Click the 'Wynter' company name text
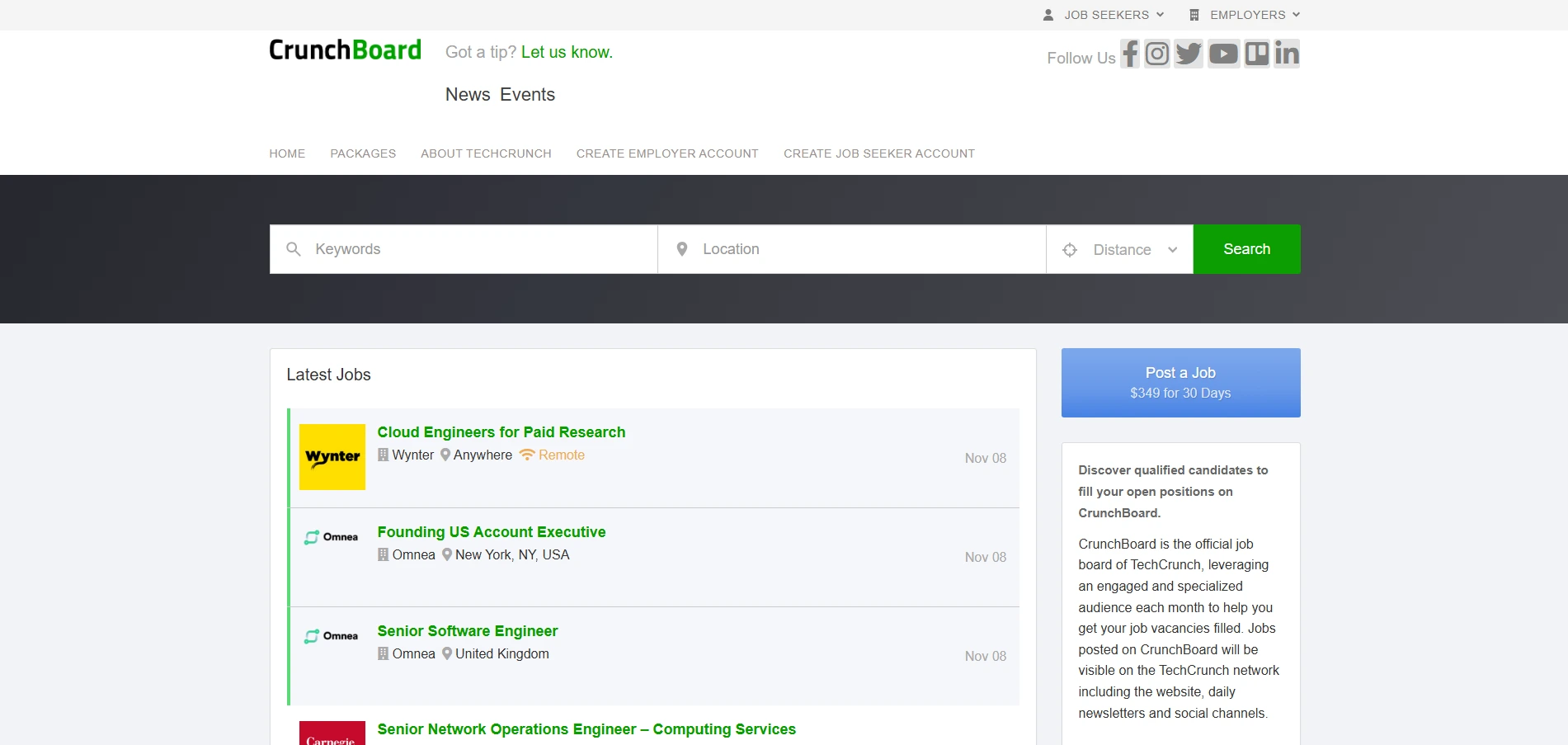This screenshot has height=745, width=1568. pyautogui.click(x=413, y=455)
